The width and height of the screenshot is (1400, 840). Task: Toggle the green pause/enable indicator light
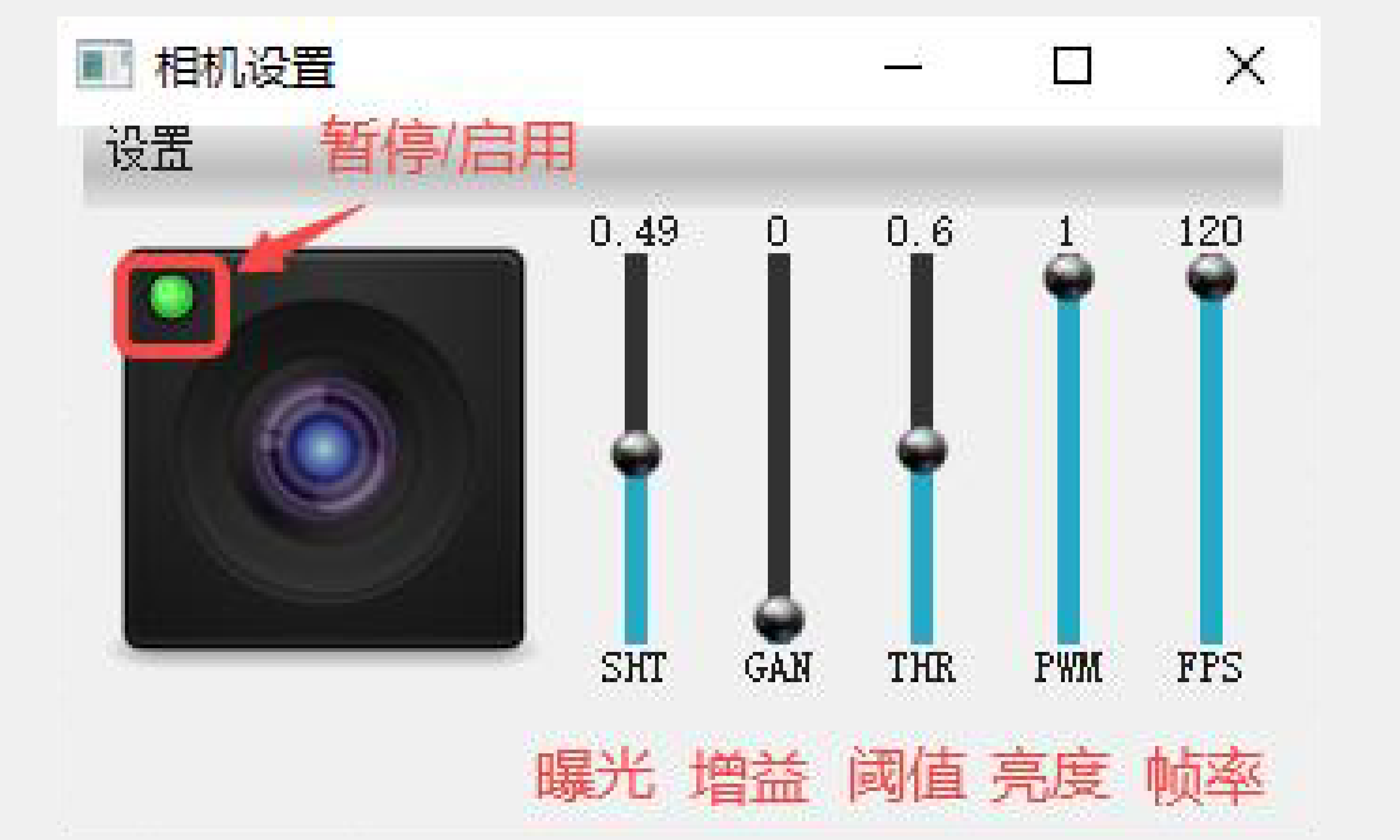point(172,297)
